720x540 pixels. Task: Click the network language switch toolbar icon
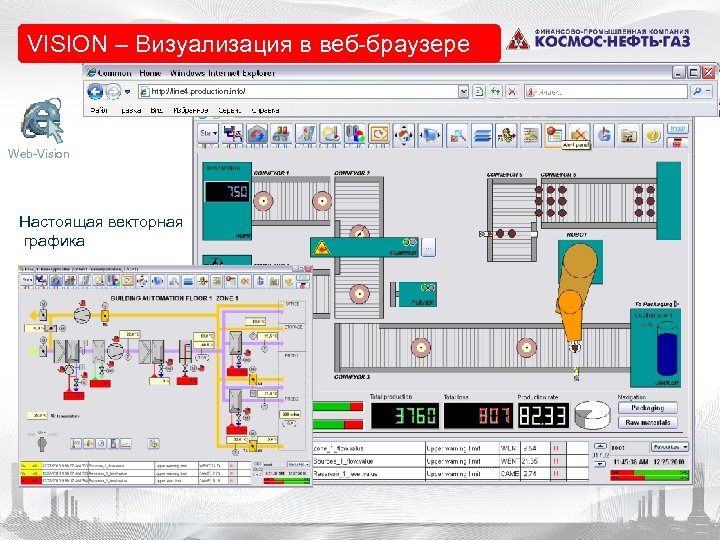tap(233, 135)
